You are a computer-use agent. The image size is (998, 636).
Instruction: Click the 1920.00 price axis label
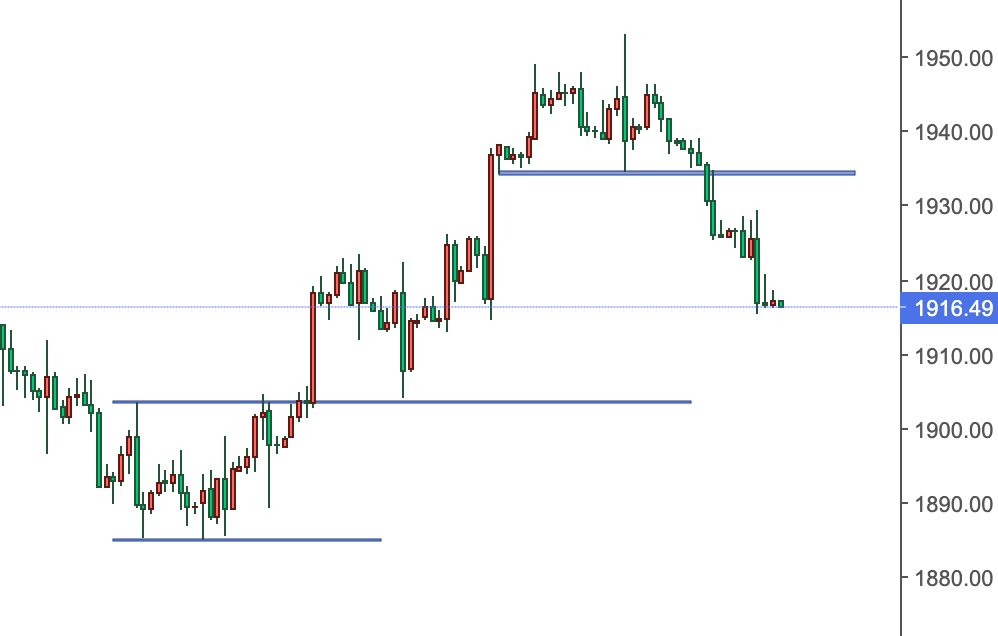pos(947,282)
